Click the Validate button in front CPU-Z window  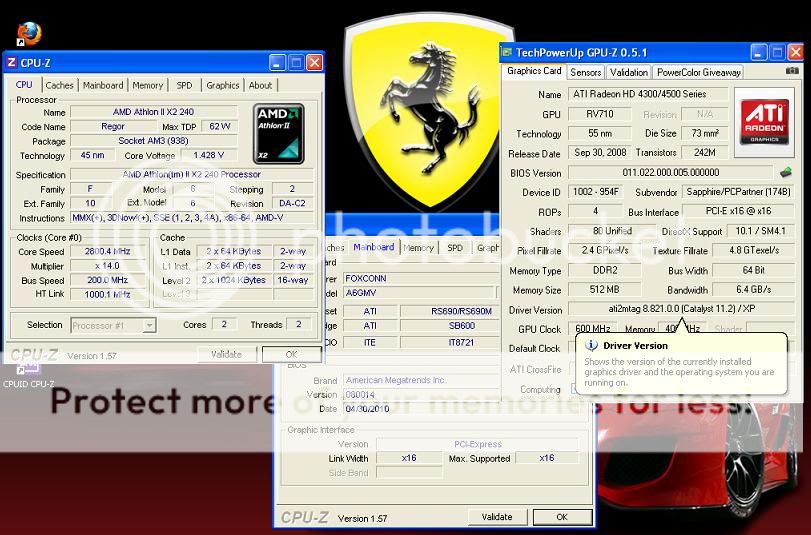[227, 354]
